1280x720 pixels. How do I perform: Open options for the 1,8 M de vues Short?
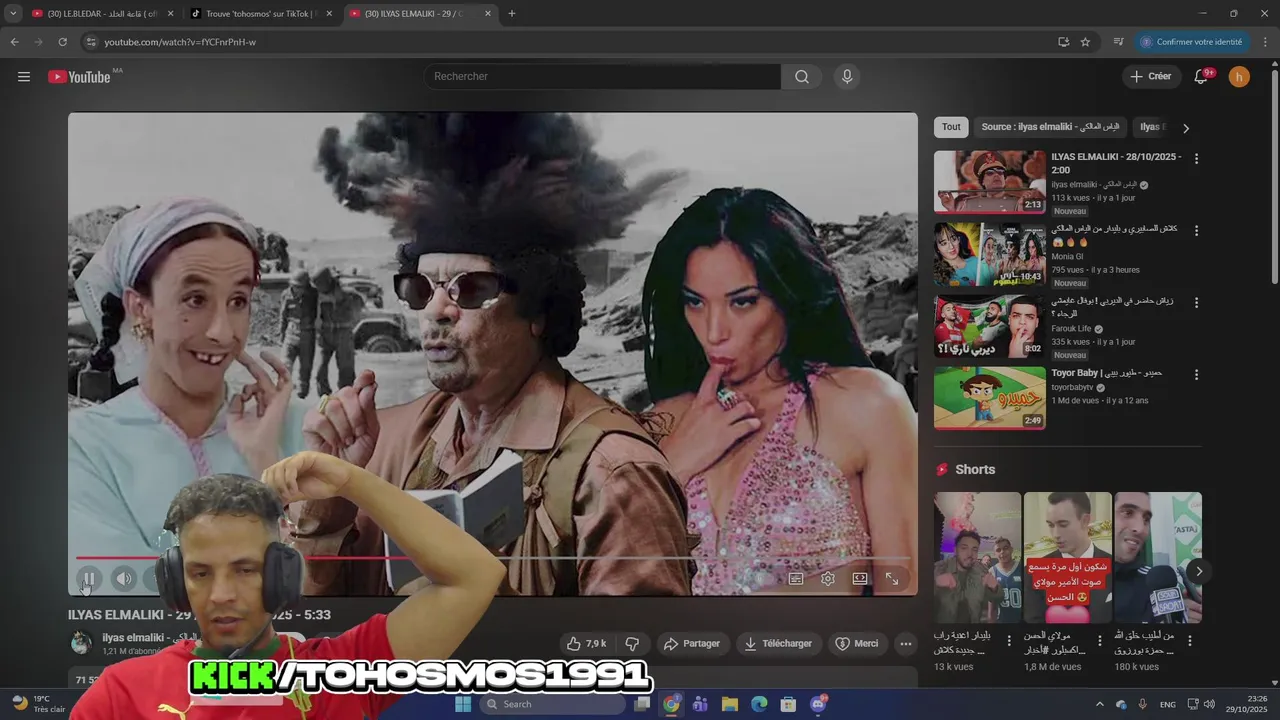click(x=1100, y=641)
